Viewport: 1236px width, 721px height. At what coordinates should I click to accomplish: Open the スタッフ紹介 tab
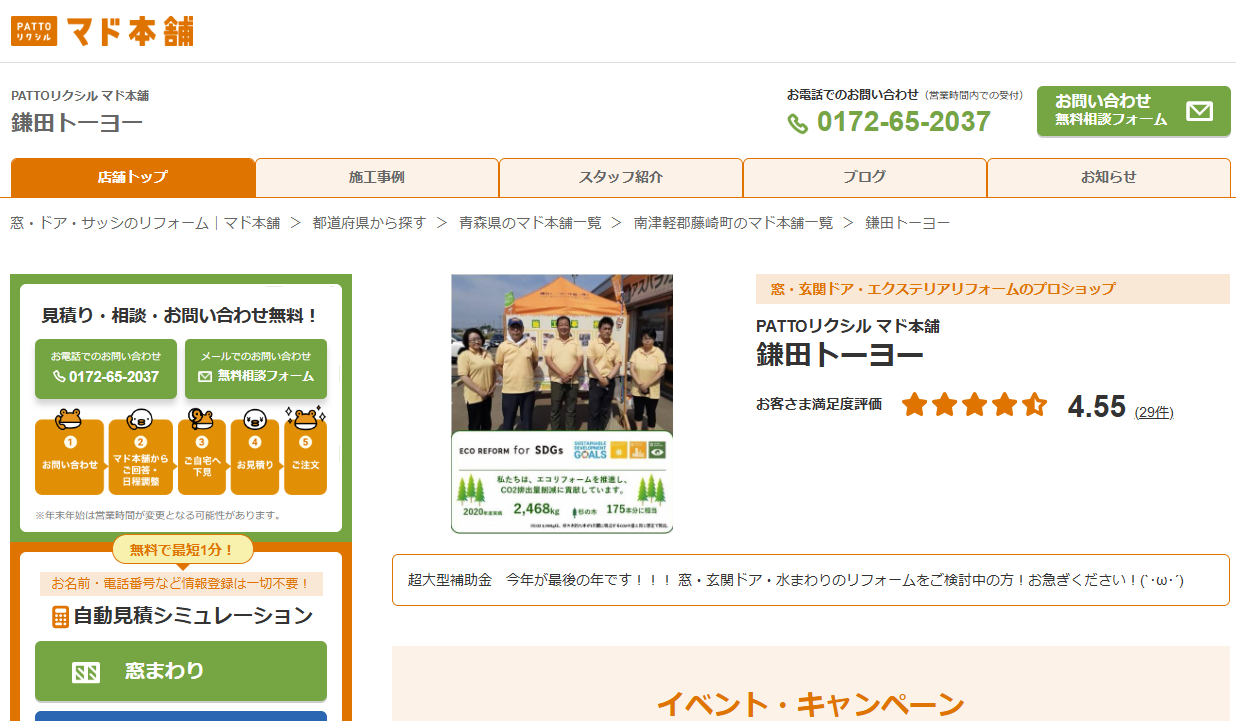point(621,177)
